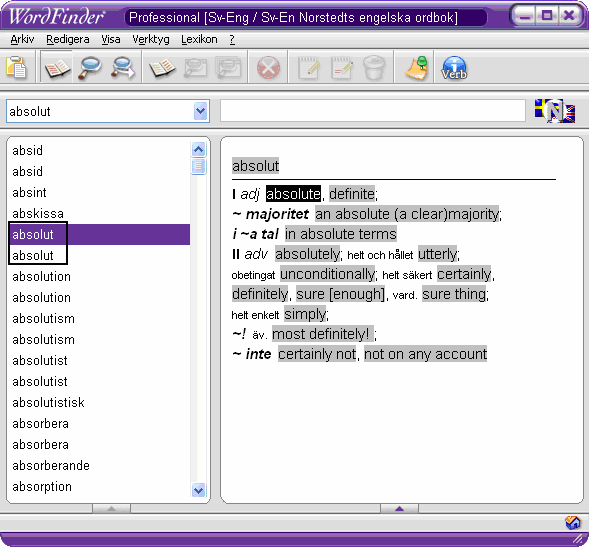Select the highlighted absolut entry
This screenshot has height=547, width=589.
click(x=99, y=234)
